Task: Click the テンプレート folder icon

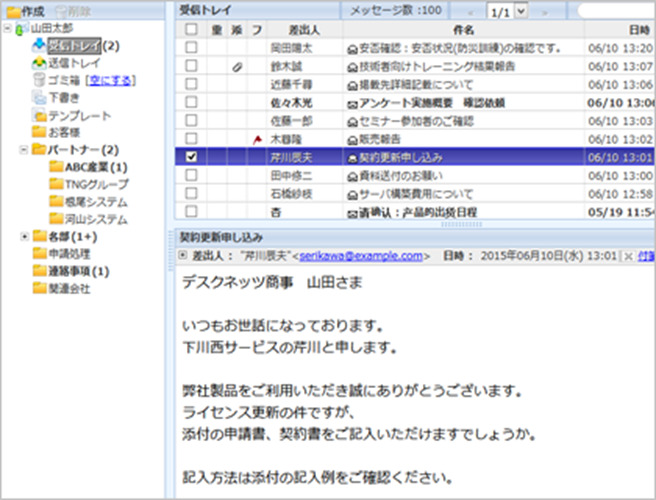Action: 37,115
